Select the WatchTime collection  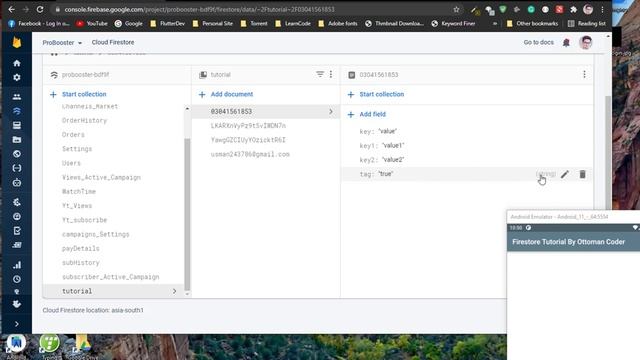click(79, 191)
